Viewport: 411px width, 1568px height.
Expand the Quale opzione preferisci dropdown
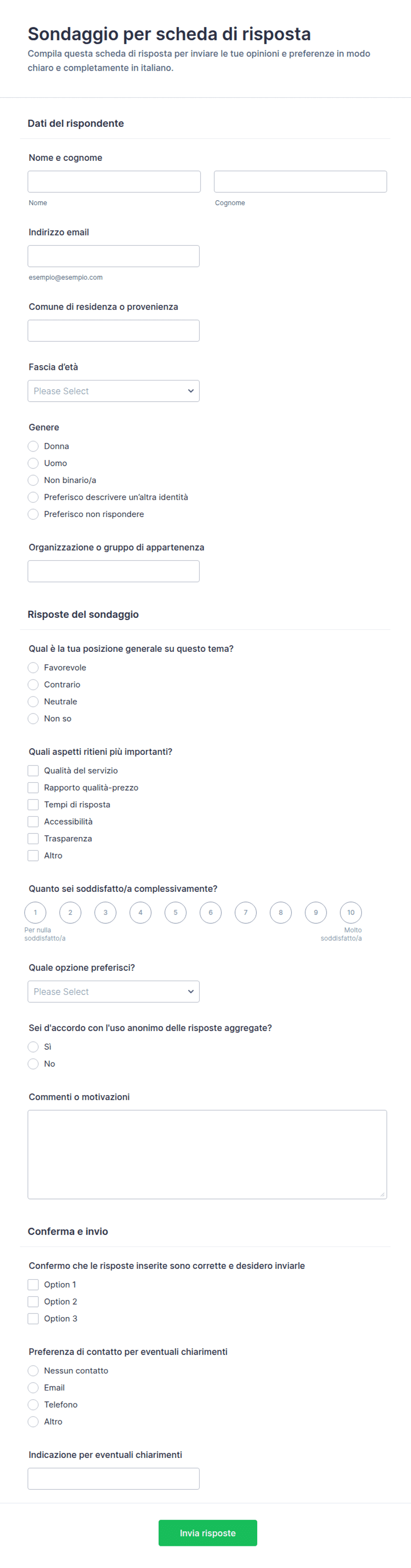tap(113, 992)
